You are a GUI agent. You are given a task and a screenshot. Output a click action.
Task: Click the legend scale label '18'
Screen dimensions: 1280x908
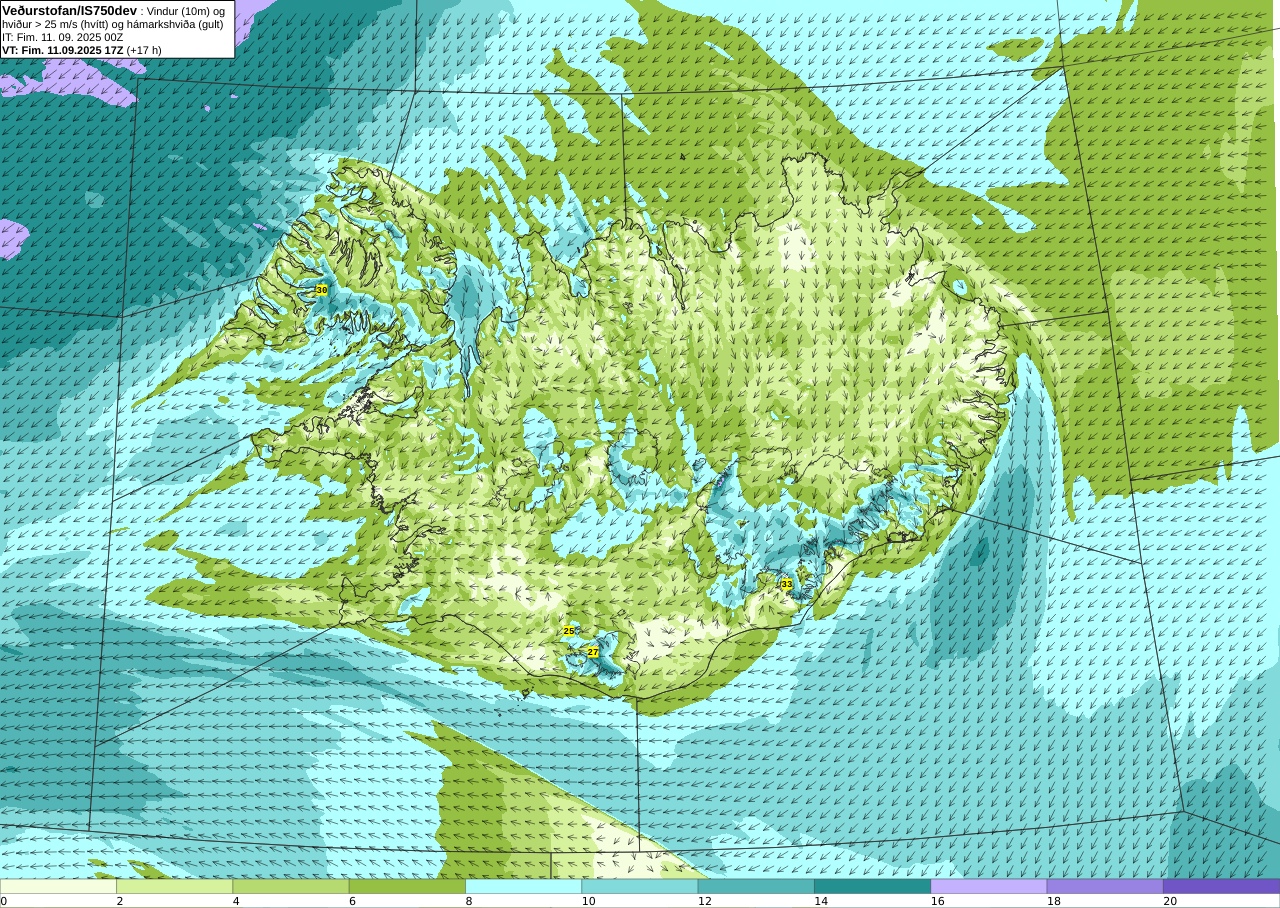point(1054,901)
